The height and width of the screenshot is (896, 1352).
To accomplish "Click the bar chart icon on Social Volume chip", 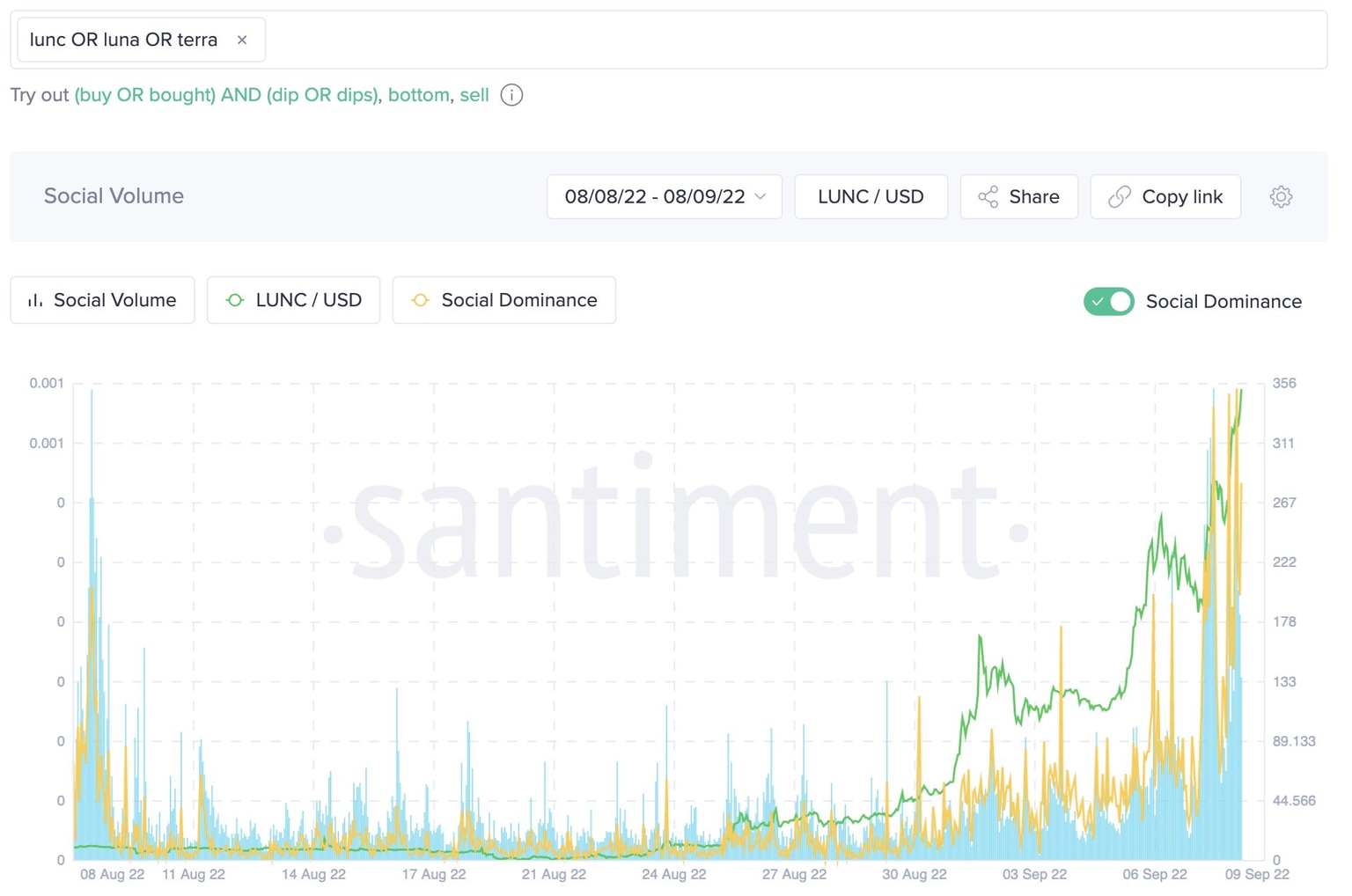I will point(33,300).
